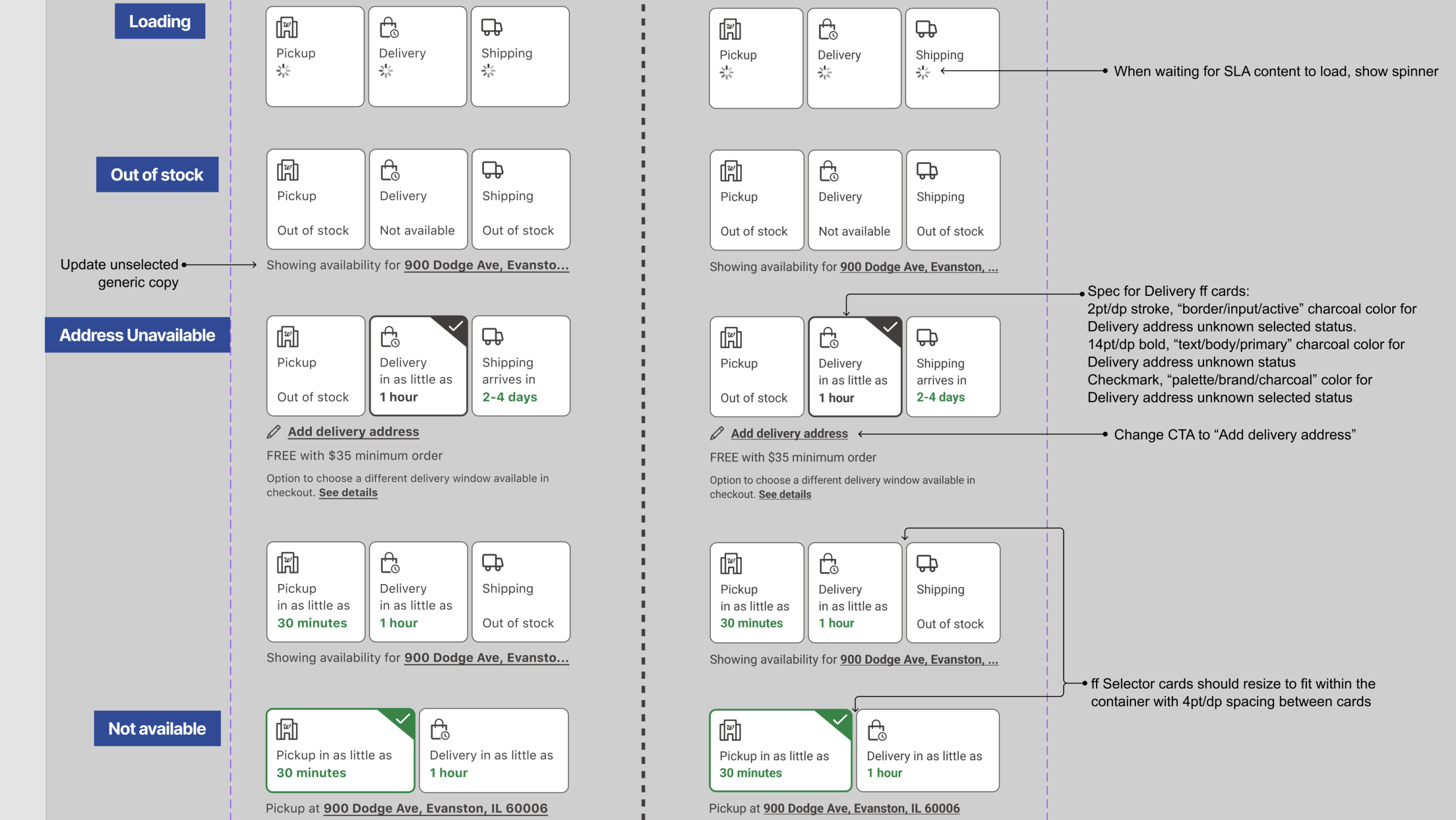Select the Pickup in as little as 30 minutes card

tap(315, 593)
